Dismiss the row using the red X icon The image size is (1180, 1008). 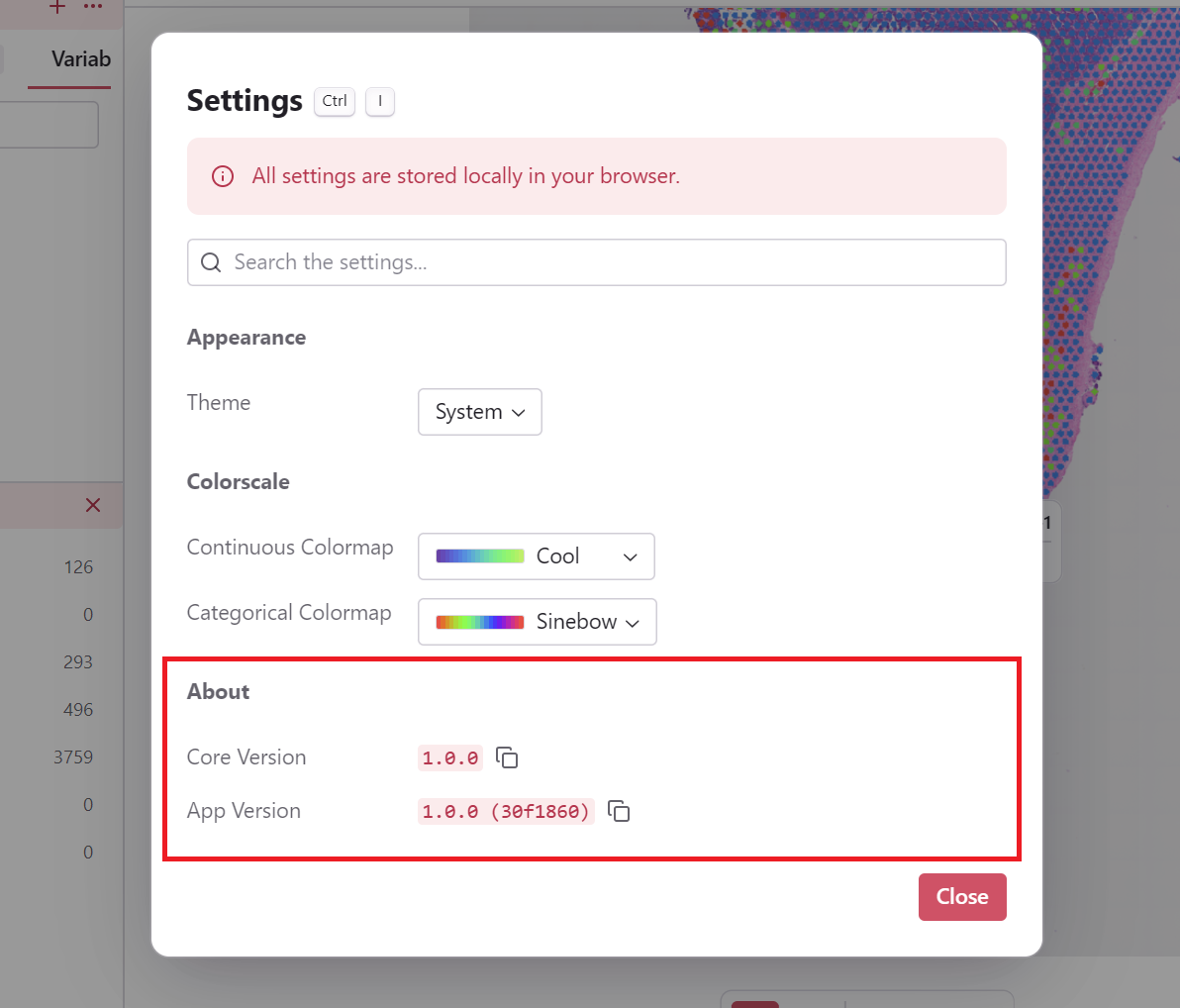coord(92,505)
